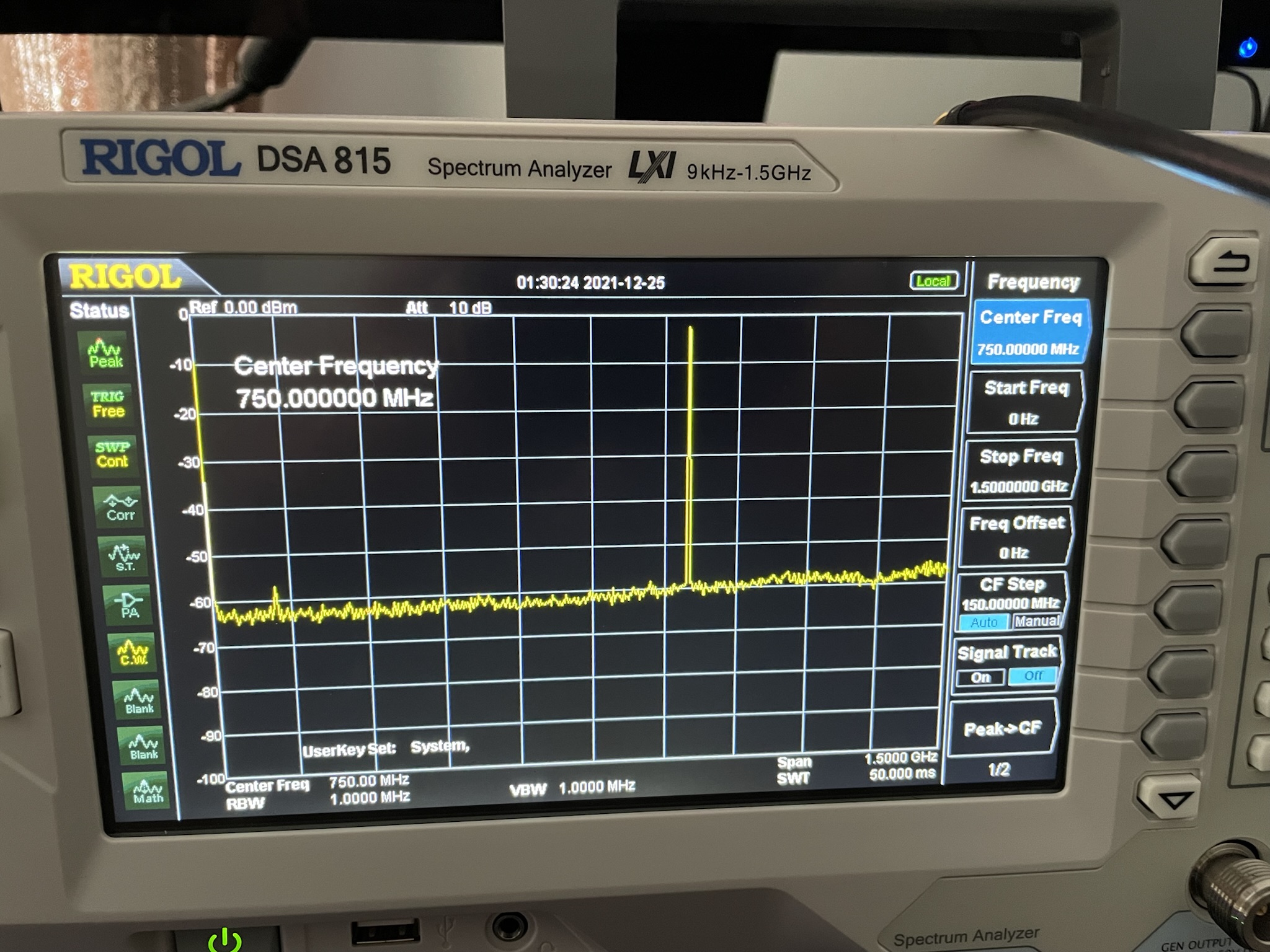
Task: Set Signal Track to Off
Action: pyautogui.click(x=1032, y=676)
